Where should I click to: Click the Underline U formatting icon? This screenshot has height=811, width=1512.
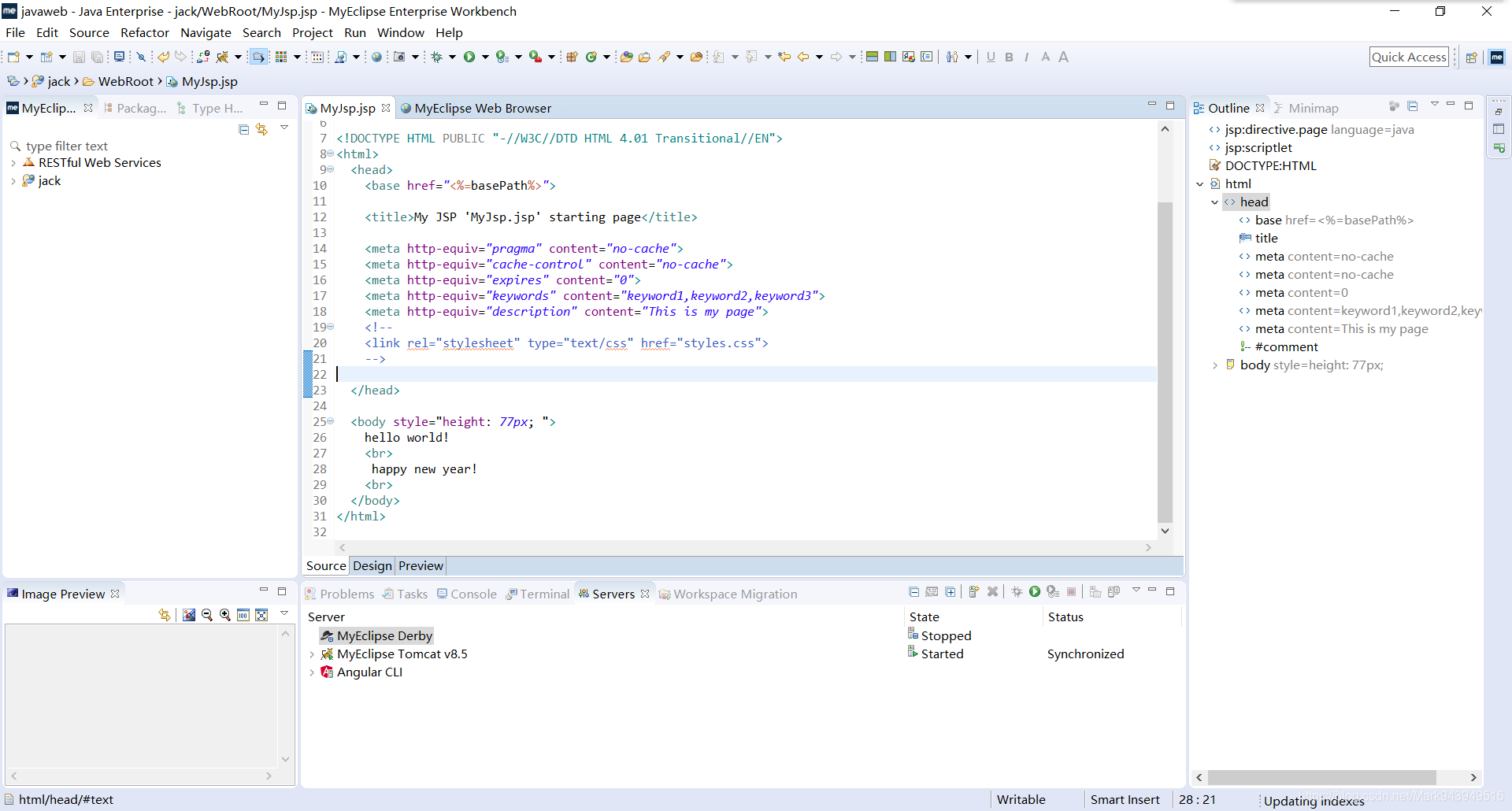click(x=991, y=57)
